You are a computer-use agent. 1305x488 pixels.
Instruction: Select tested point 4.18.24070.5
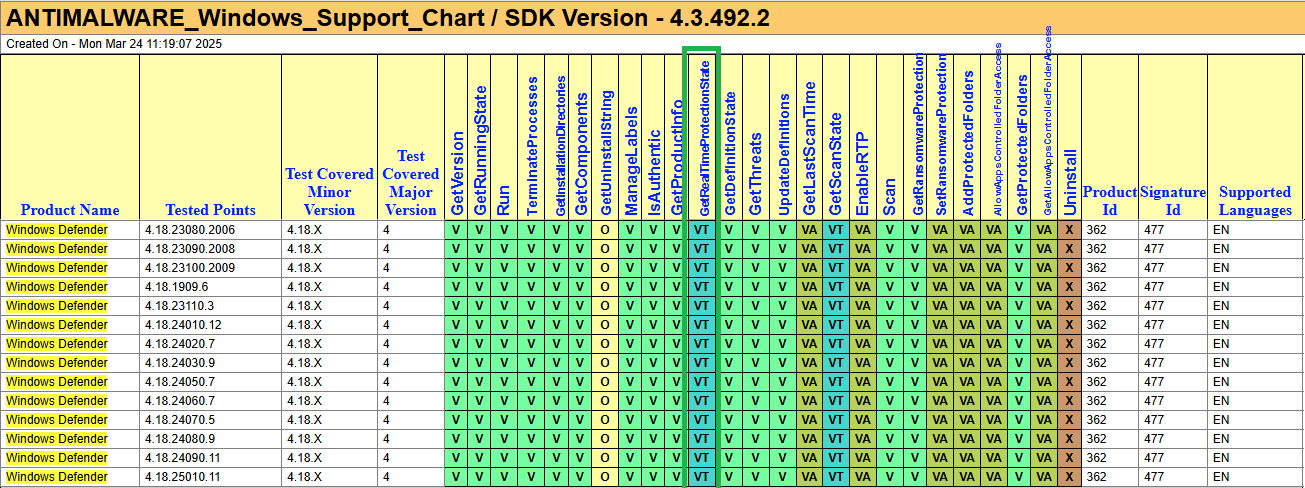[179, 420]
